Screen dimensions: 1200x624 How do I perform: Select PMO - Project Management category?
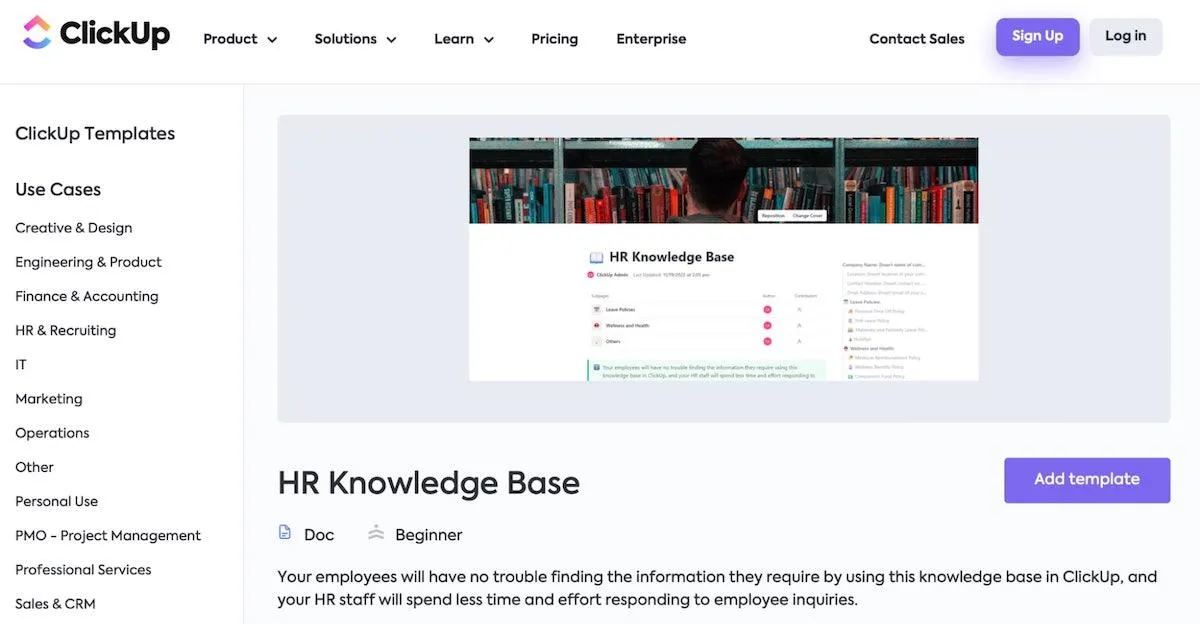pyautogui.click(x=108, y=535)
